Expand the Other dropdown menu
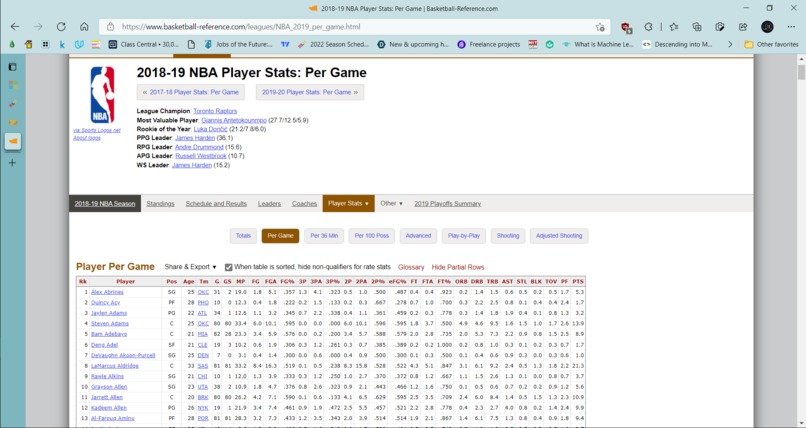Viewport: 806px width, 428px height. tap(391, 203)
